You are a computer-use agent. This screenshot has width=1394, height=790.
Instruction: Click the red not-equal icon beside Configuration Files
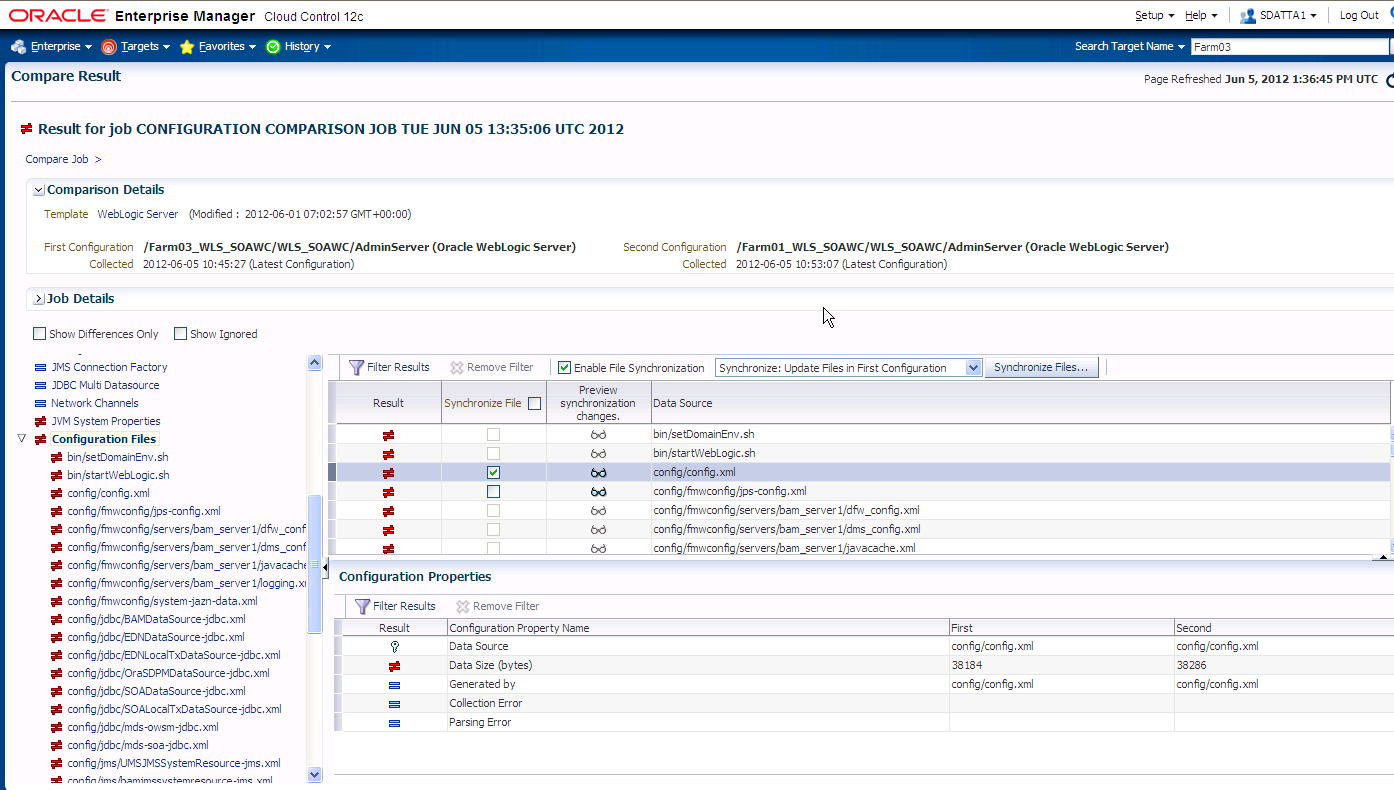coord(41,439)
